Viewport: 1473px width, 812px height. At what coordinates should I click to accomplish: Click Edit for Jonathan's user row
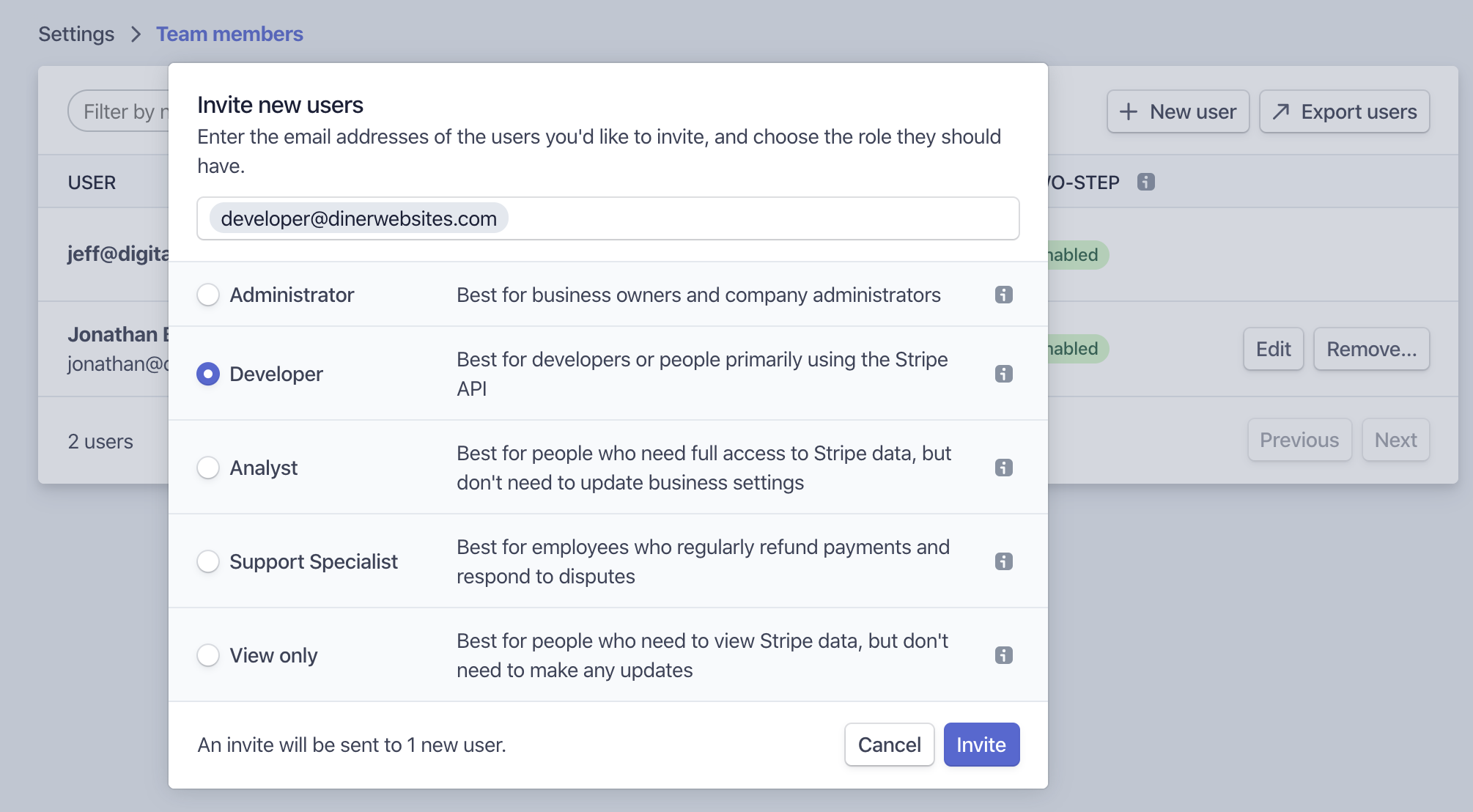point(1273,349)
